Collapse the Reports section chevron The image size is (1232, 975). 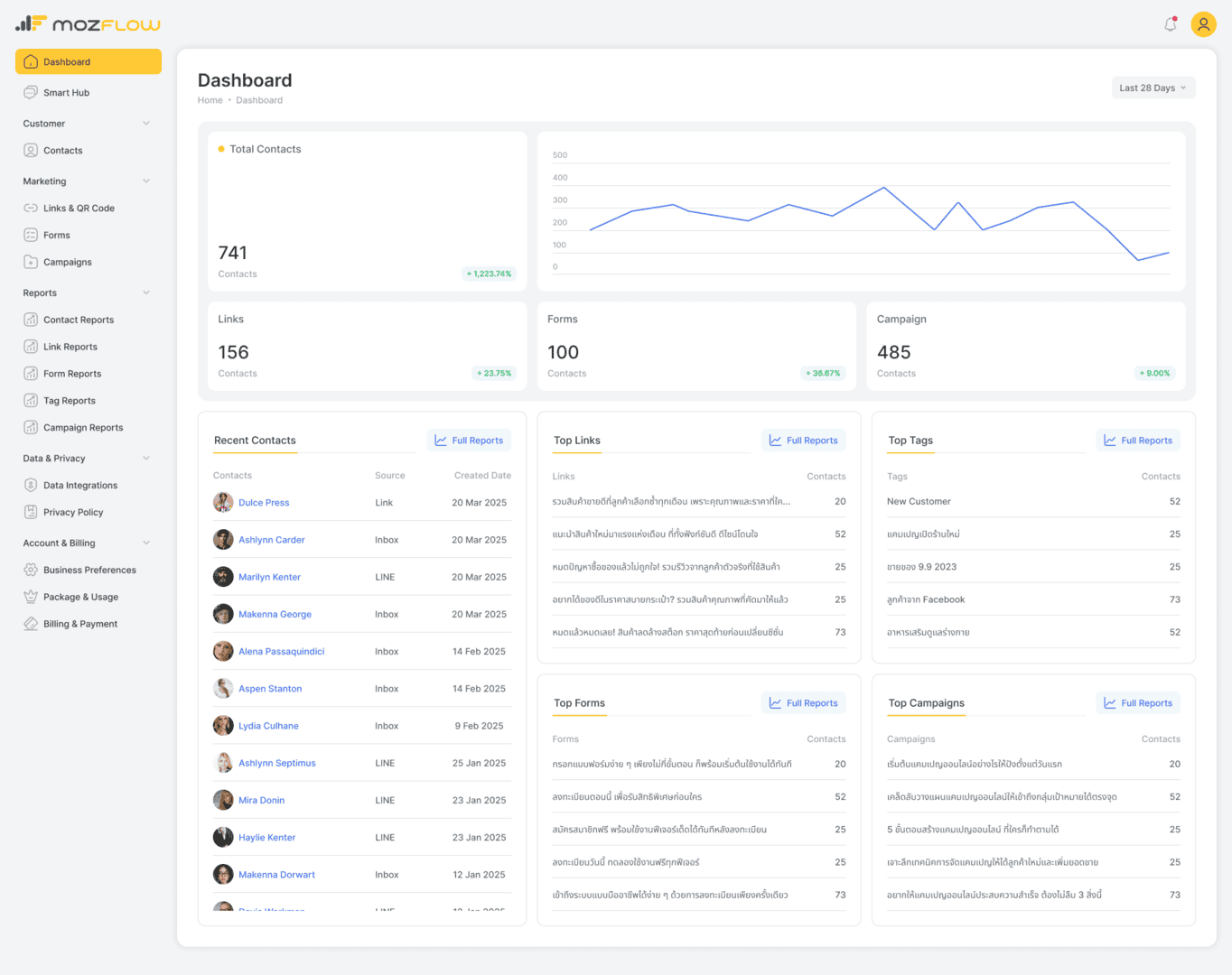pos(146,293)
